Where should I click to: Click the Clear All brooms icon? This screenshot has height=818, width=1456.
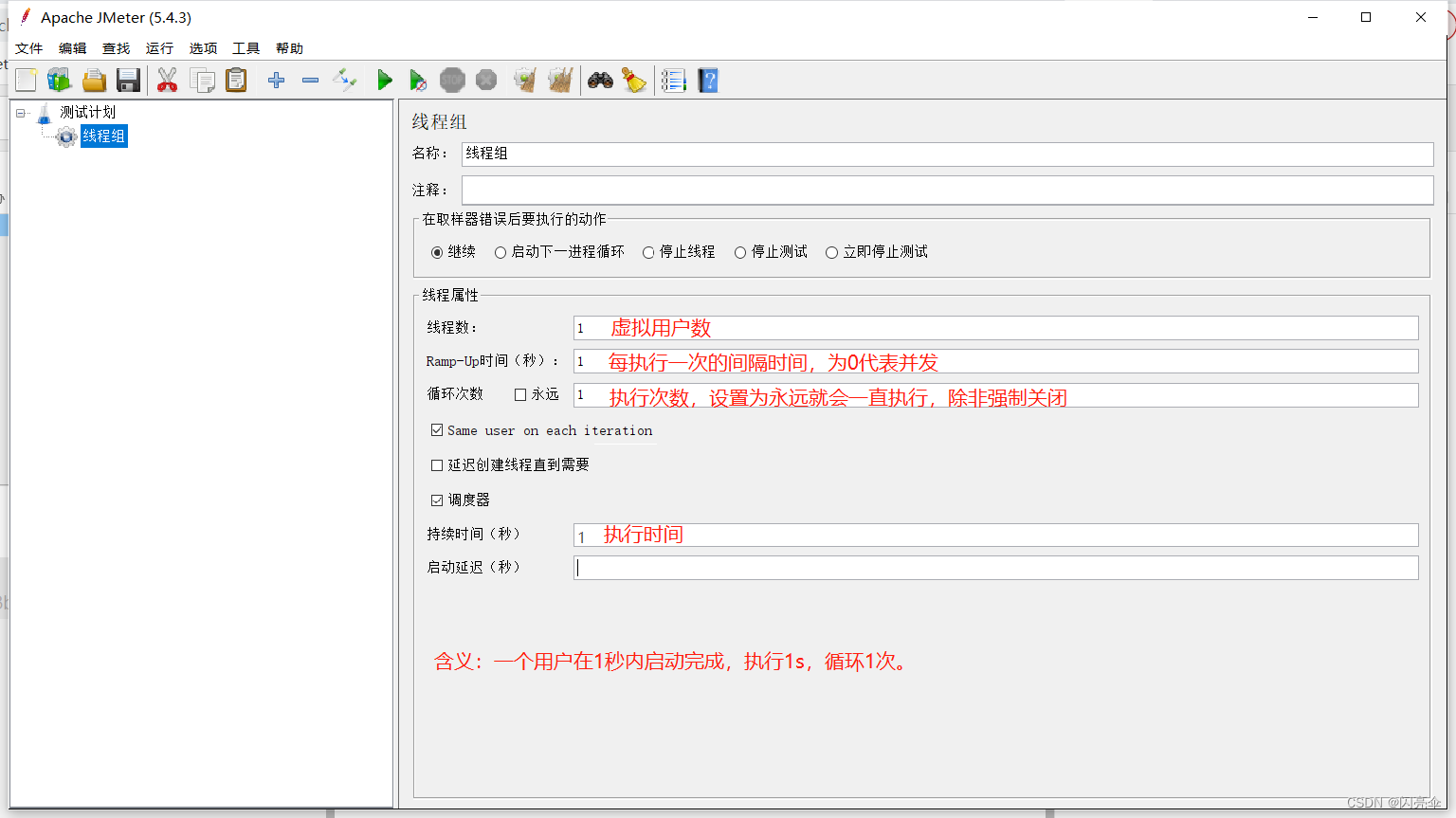560,81
